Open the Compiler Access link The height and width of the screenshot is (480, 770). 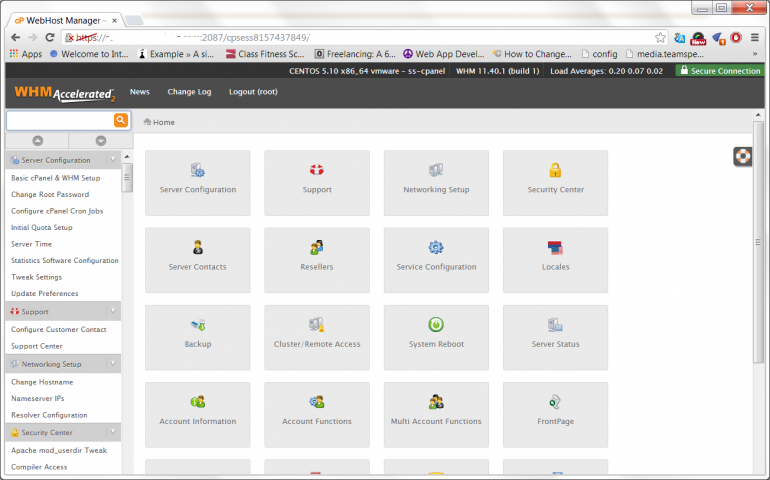point(39,467)
